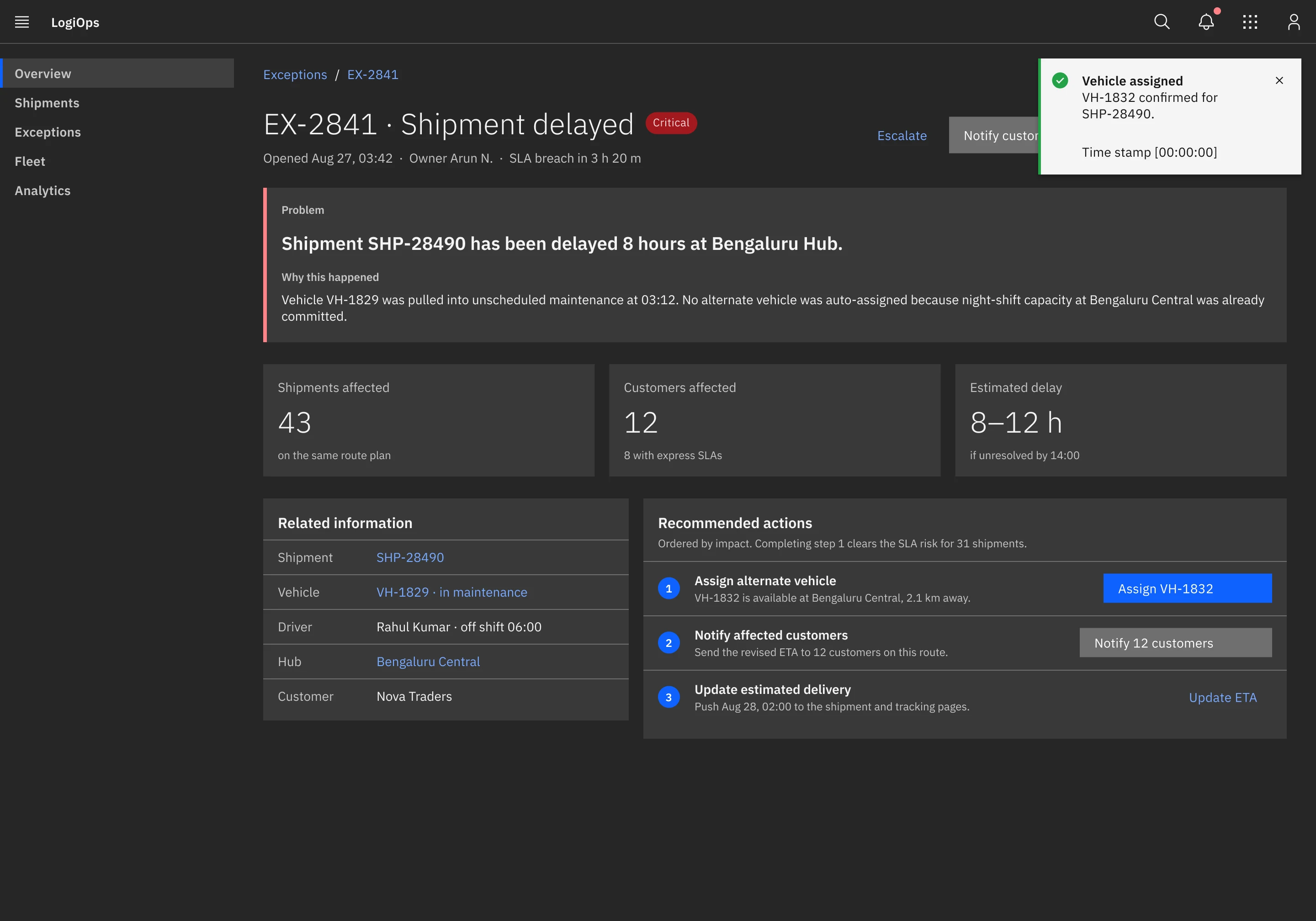Click the Exceptions breadcrumb link
Viewport: 1316px width, 921px height.
(295, 74)
